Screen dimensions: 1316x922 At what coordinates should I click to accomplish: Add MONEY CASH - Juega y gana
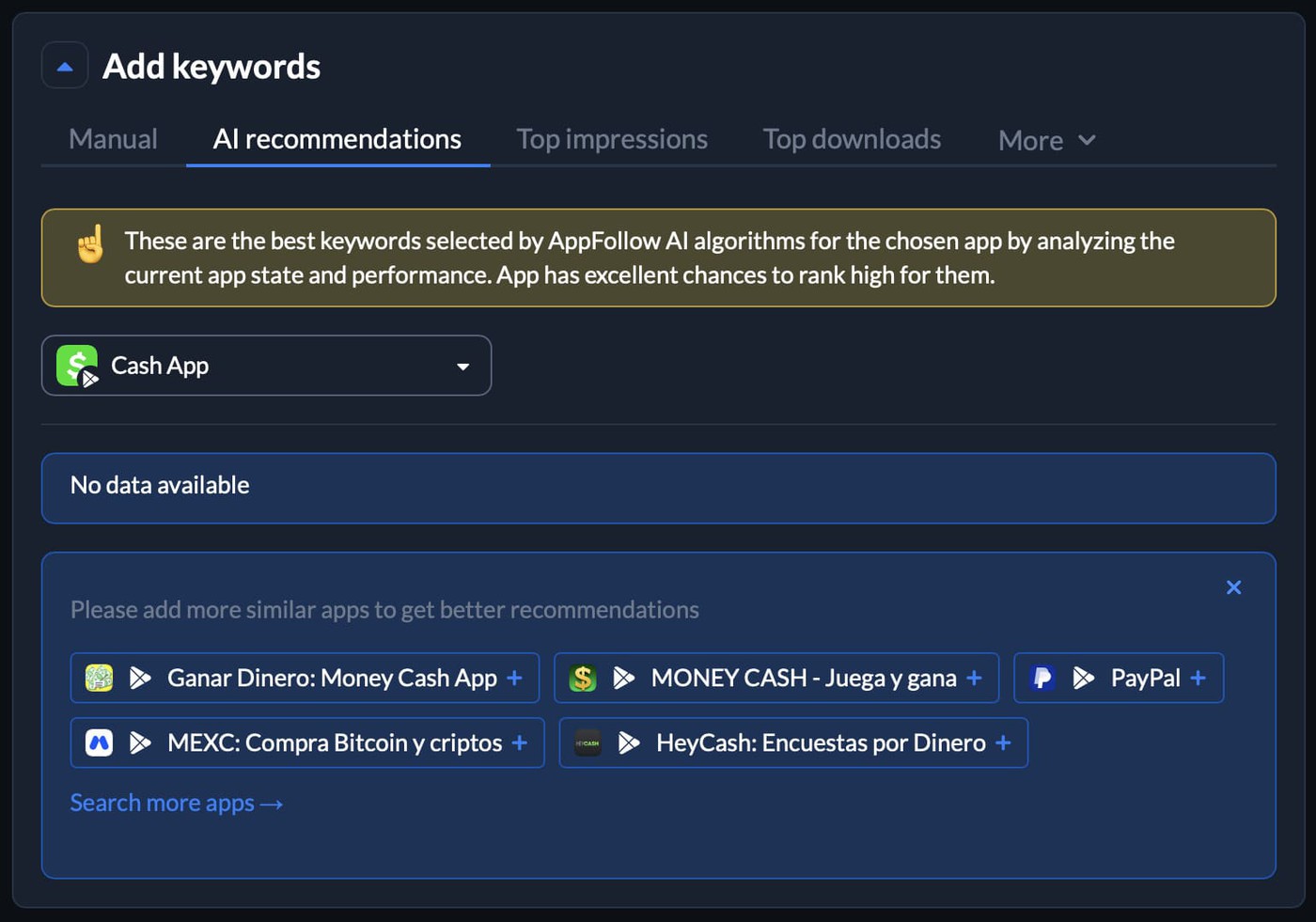(776, 678)
